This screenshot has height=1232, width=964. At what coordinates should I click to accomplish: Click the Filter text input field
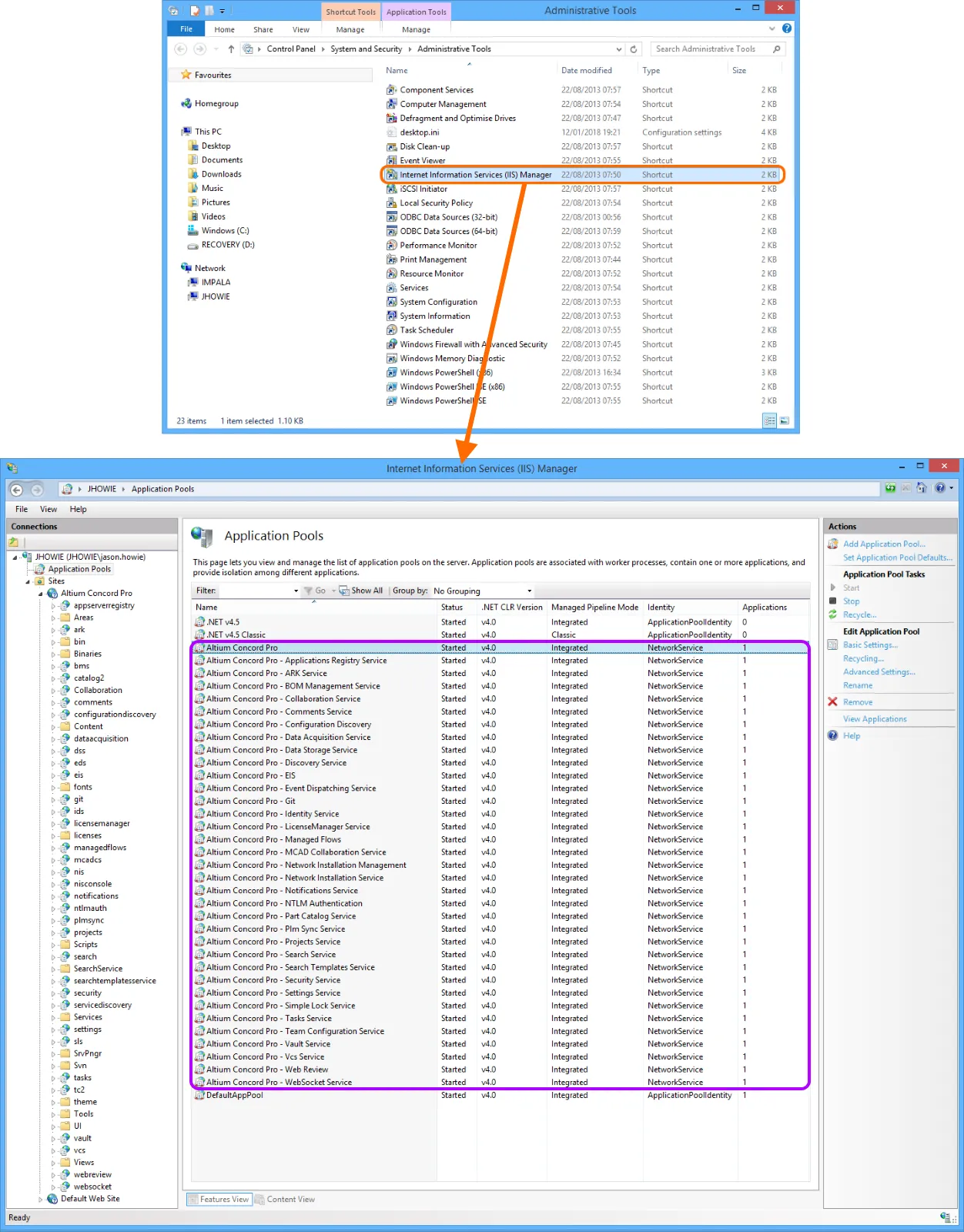tap(255, 591)
